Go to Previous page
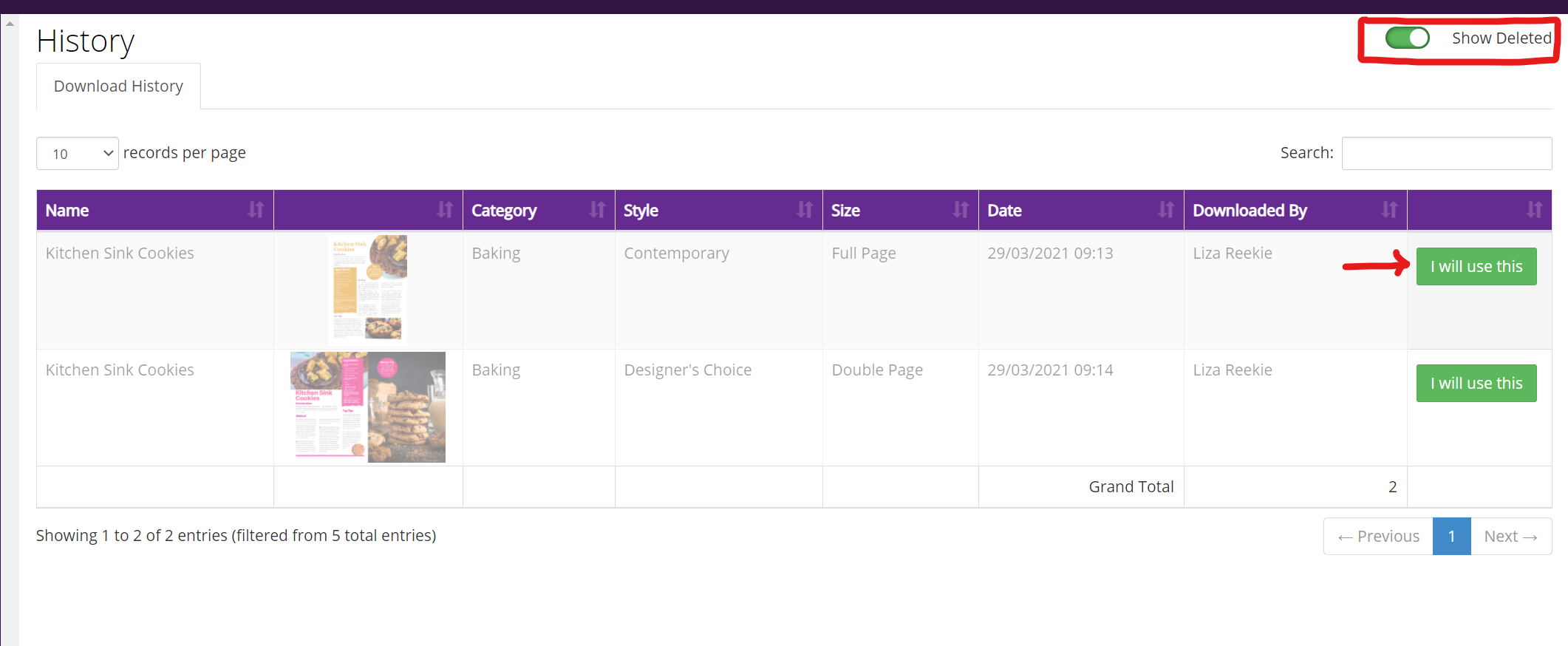 (1378, 536)
